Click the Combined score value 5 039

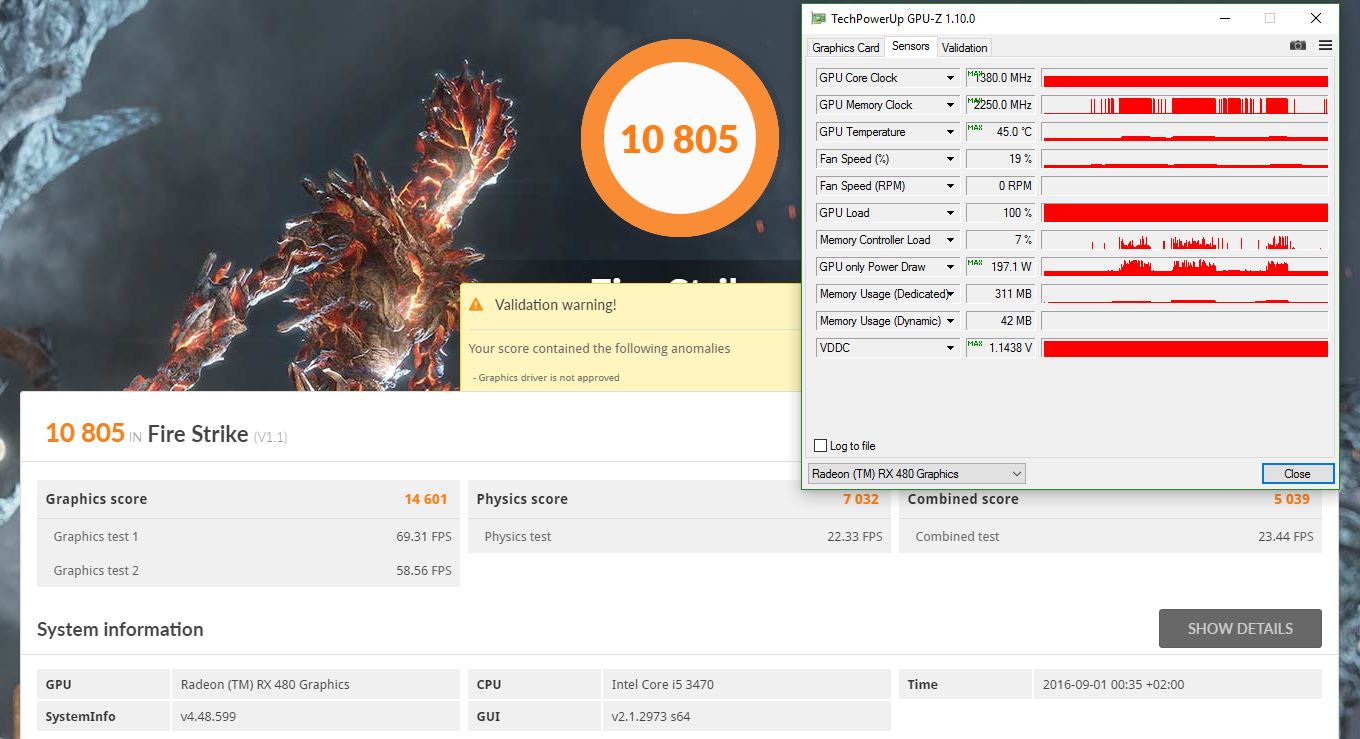[x=1292, y=499]
